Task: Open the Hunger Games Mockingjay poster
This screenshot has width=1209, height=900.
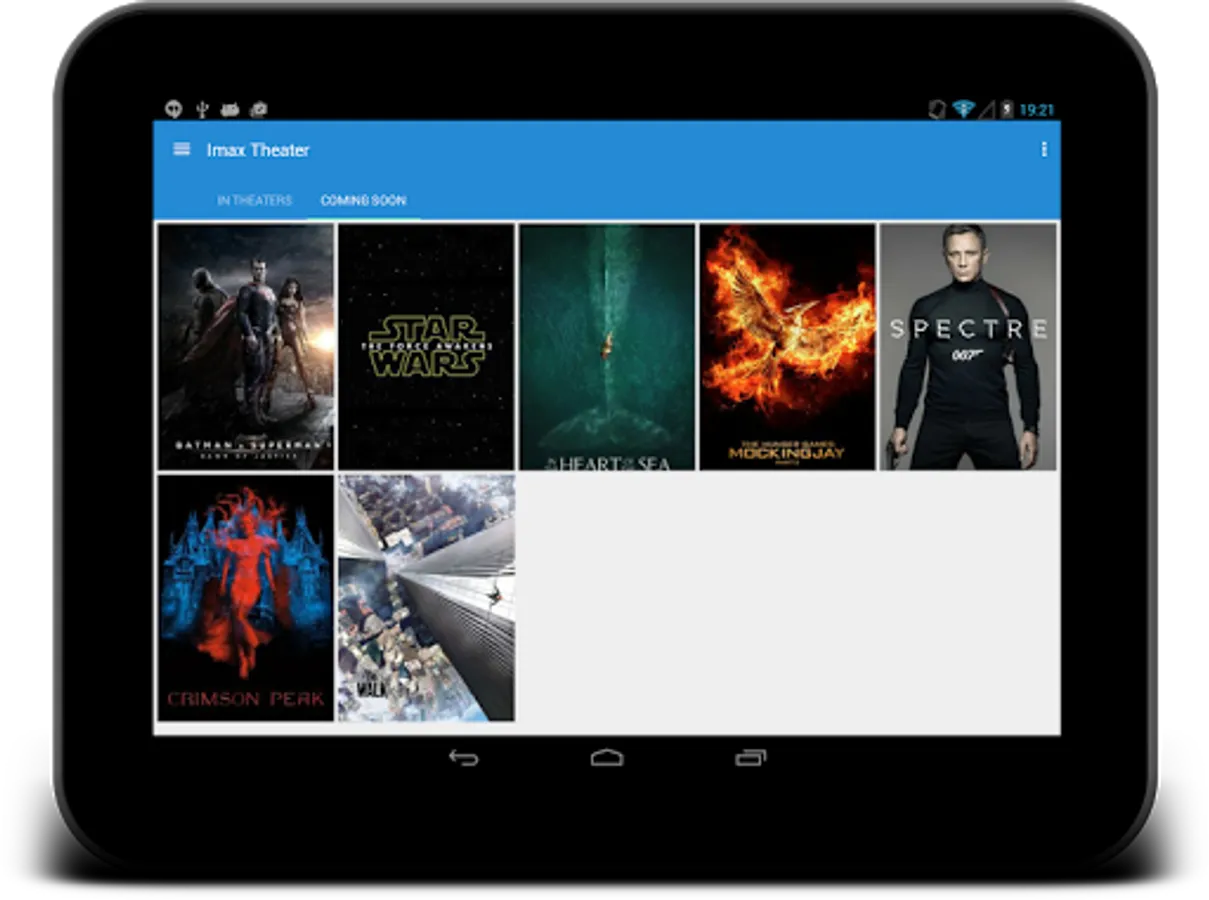Action: tap(787, 346)
